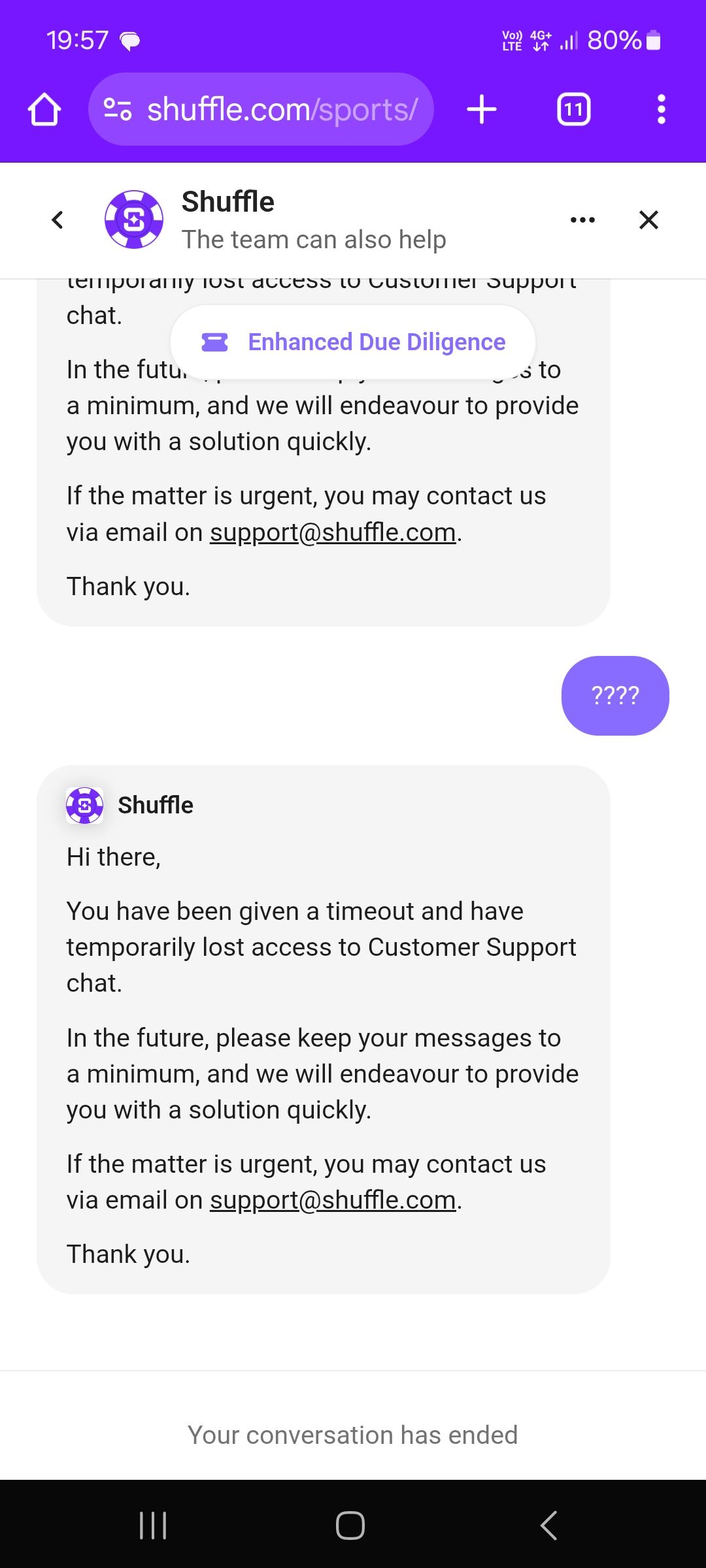Viewport: 706px width, 1568px height.
Task: Open the lower support@shuffle.com email link
Action: pyautogui.click(x=332, y=1200)
